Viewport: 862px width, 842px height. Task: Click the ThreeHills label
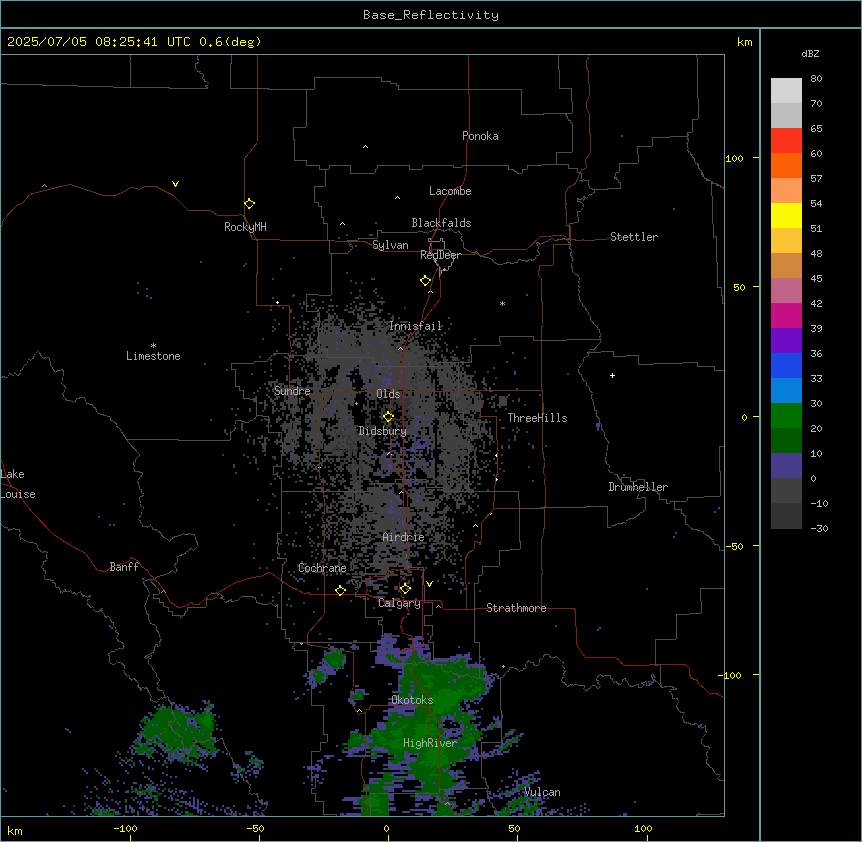tap(538, 418)
